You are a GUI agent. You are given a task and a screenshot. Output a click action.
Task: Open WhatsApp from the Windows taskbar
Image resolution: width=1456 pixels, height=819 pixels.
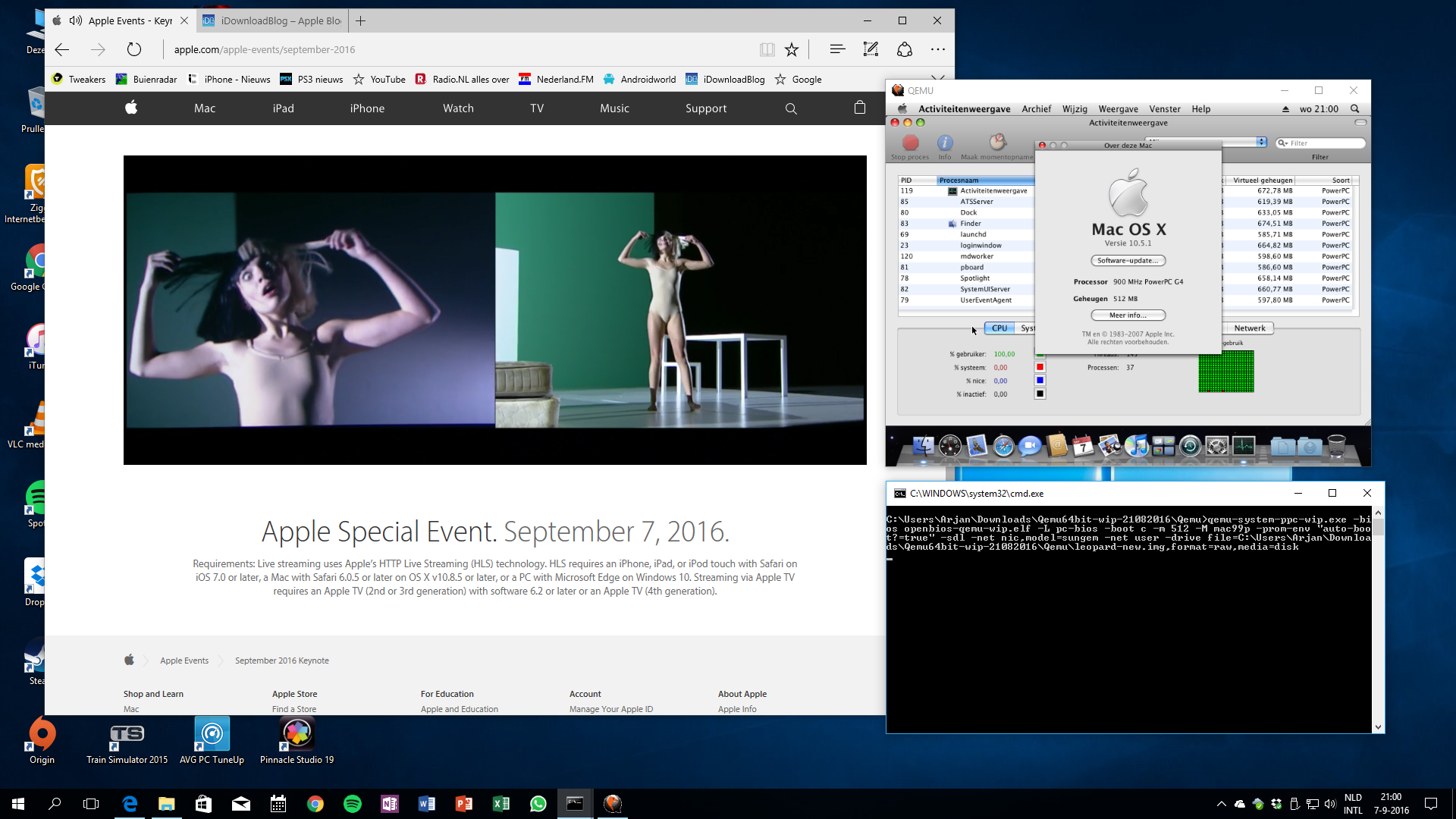tap(538, 804)
